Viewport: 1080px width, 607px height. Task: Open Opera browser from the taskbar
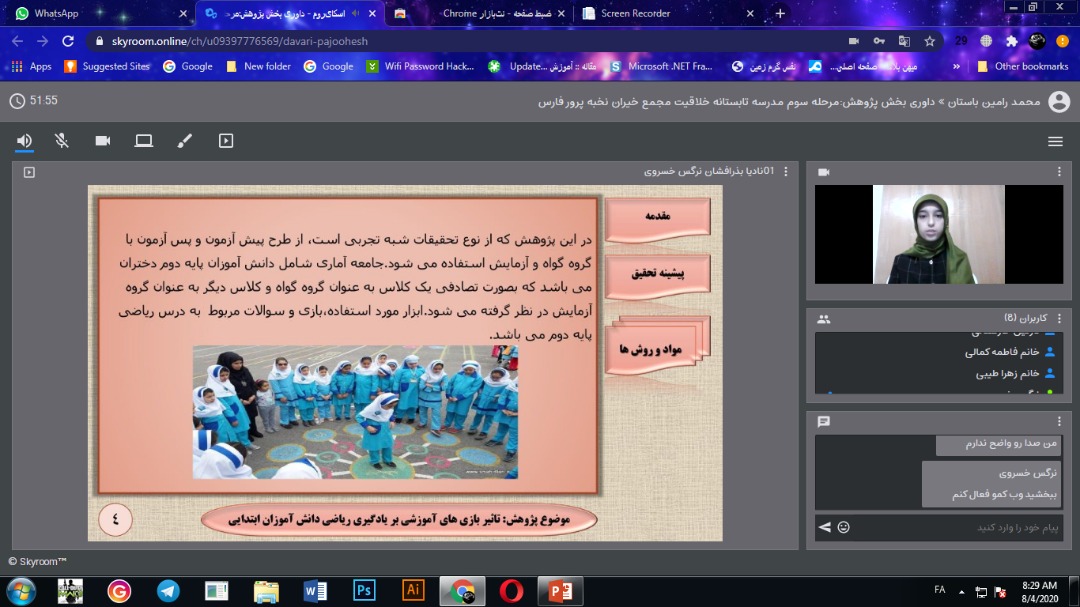coord(511,591)
